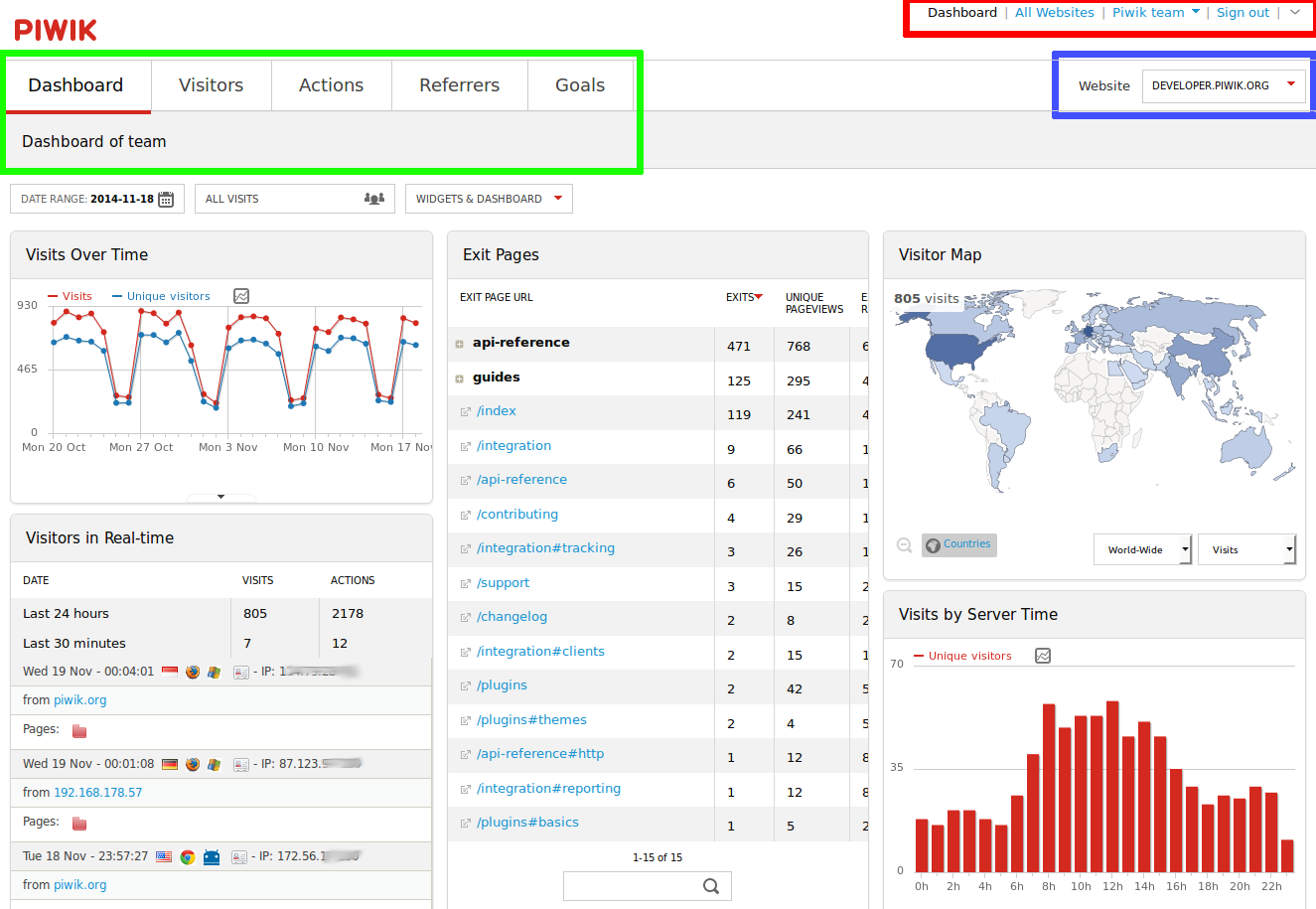Image resolution: width=1316 pixels, height=909 pixels.
Task: Open the external link icon for /plugins#basics
Action: coord(466,823)
